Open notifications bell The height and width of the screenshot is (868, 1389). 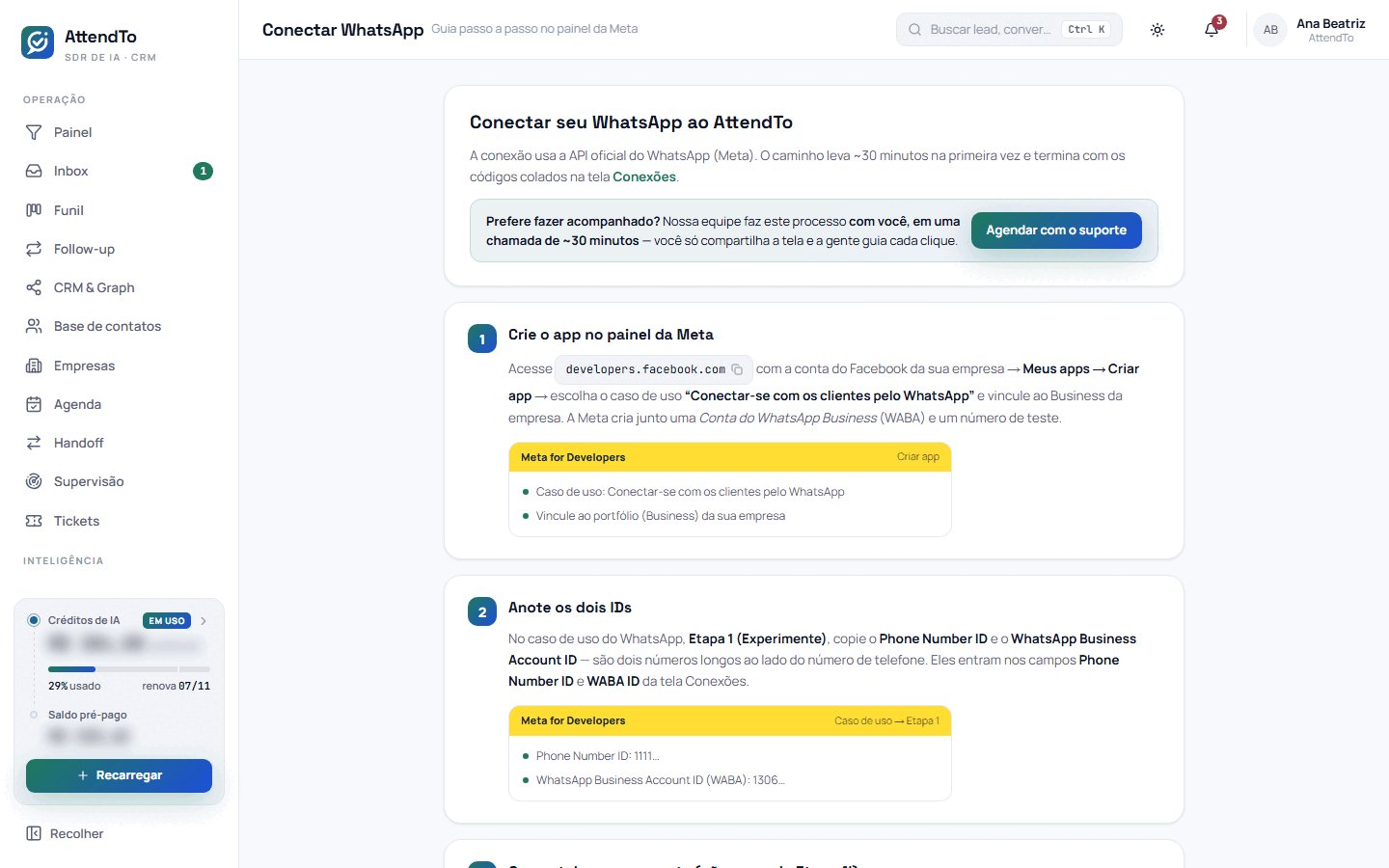coord(1212,30)
